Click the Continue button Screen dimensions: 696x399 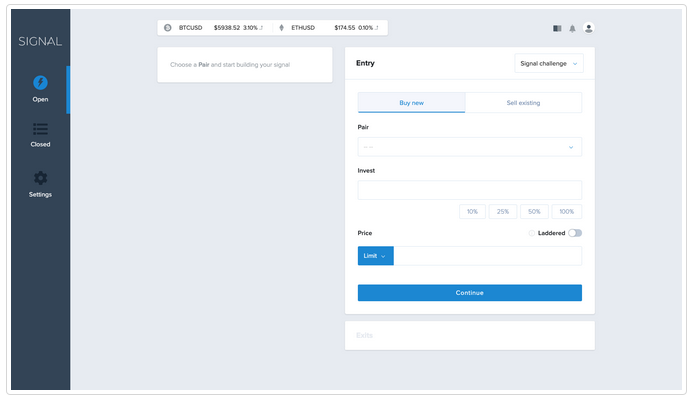pos(470,292)
